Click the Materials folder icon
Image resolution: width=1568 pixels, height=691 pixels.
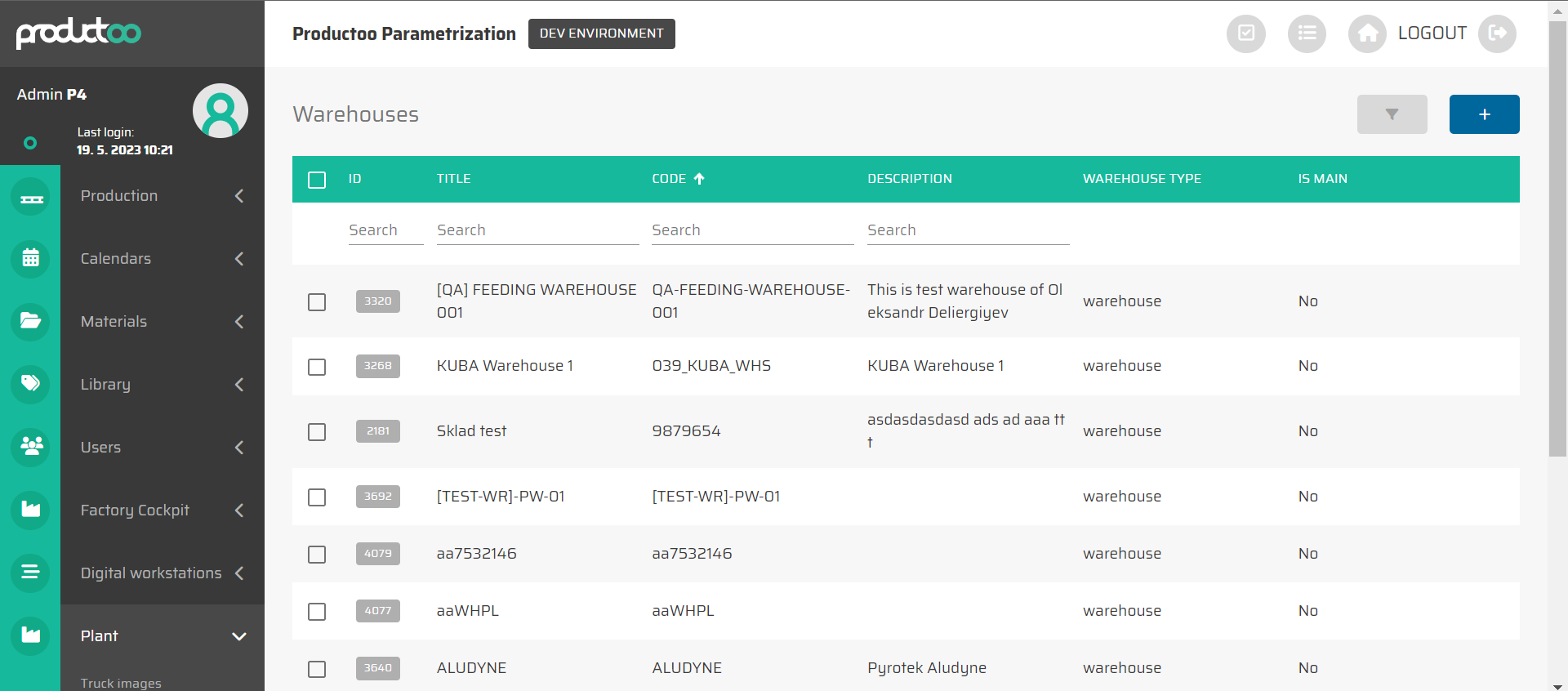point(31,321)
